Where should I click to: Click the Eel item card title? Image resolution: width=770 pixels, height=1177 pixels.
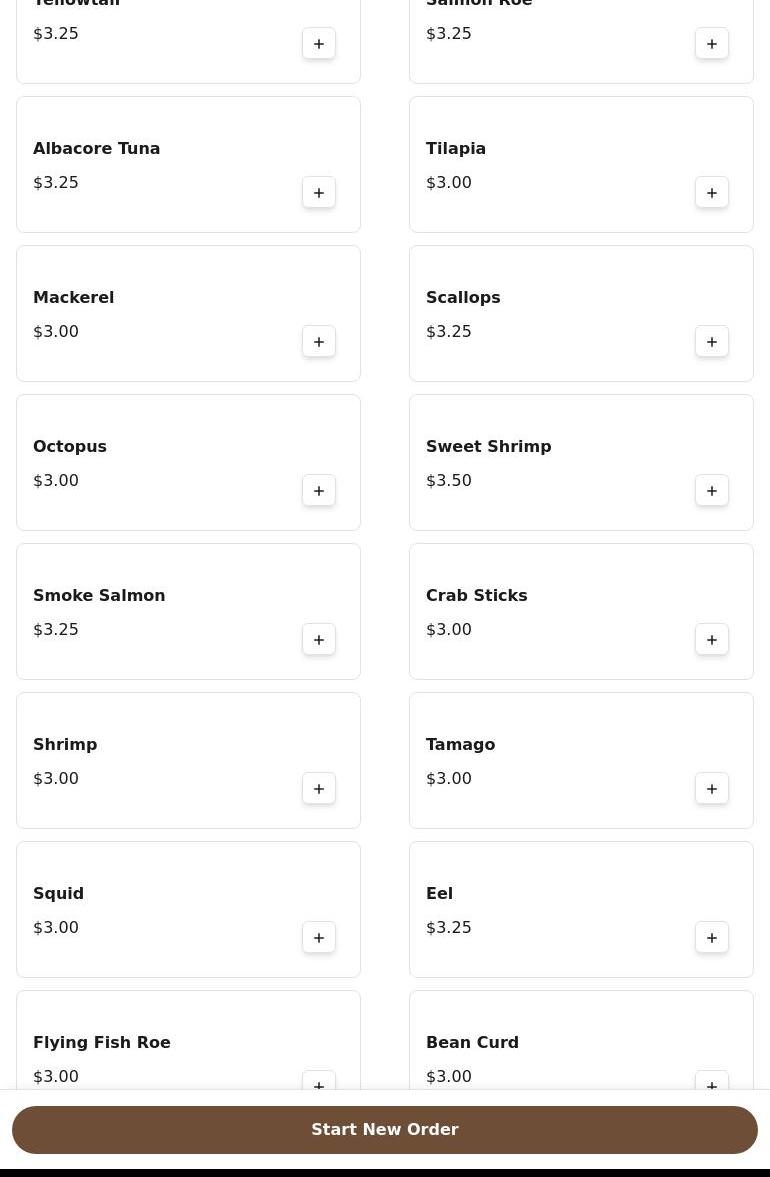coord(439,894)
